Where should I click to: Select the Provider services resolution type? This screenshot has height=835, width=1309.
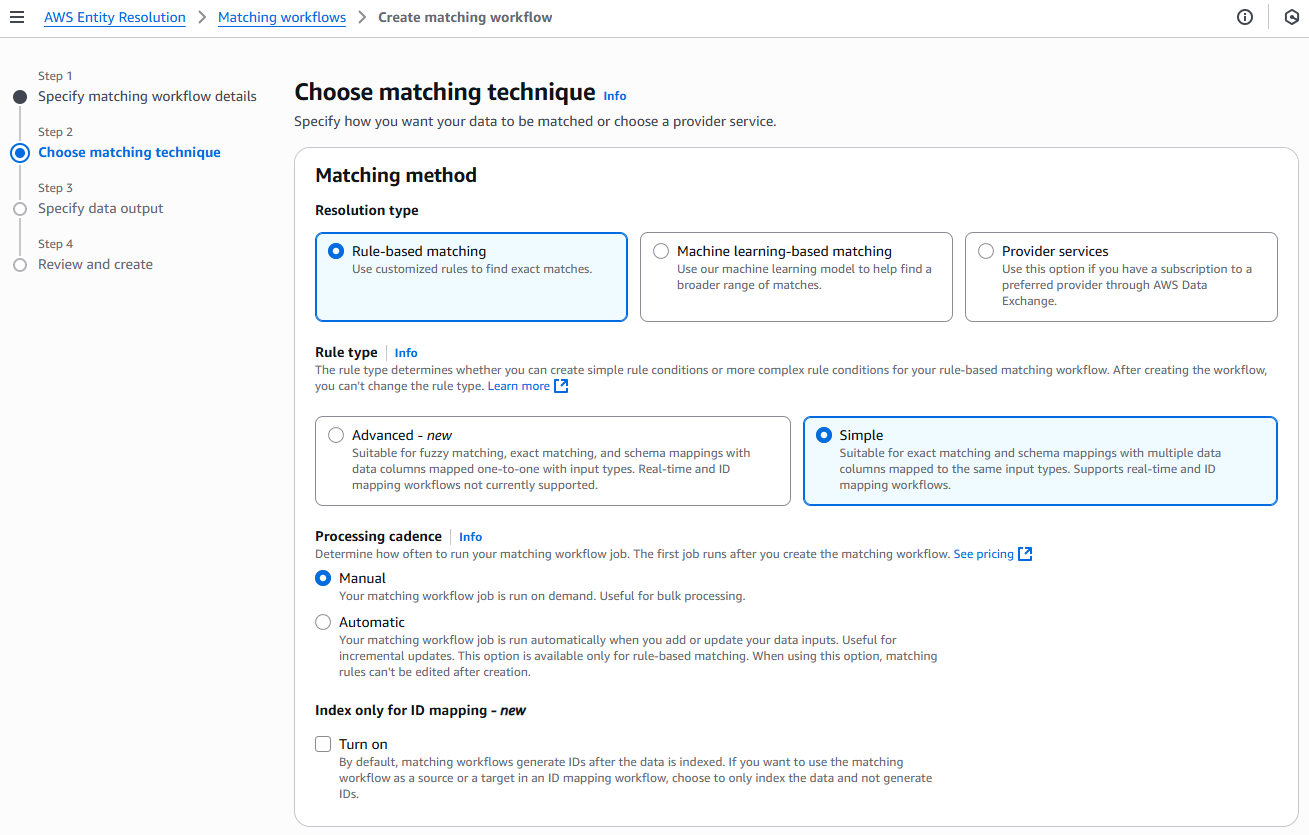[x=986, y=250]
